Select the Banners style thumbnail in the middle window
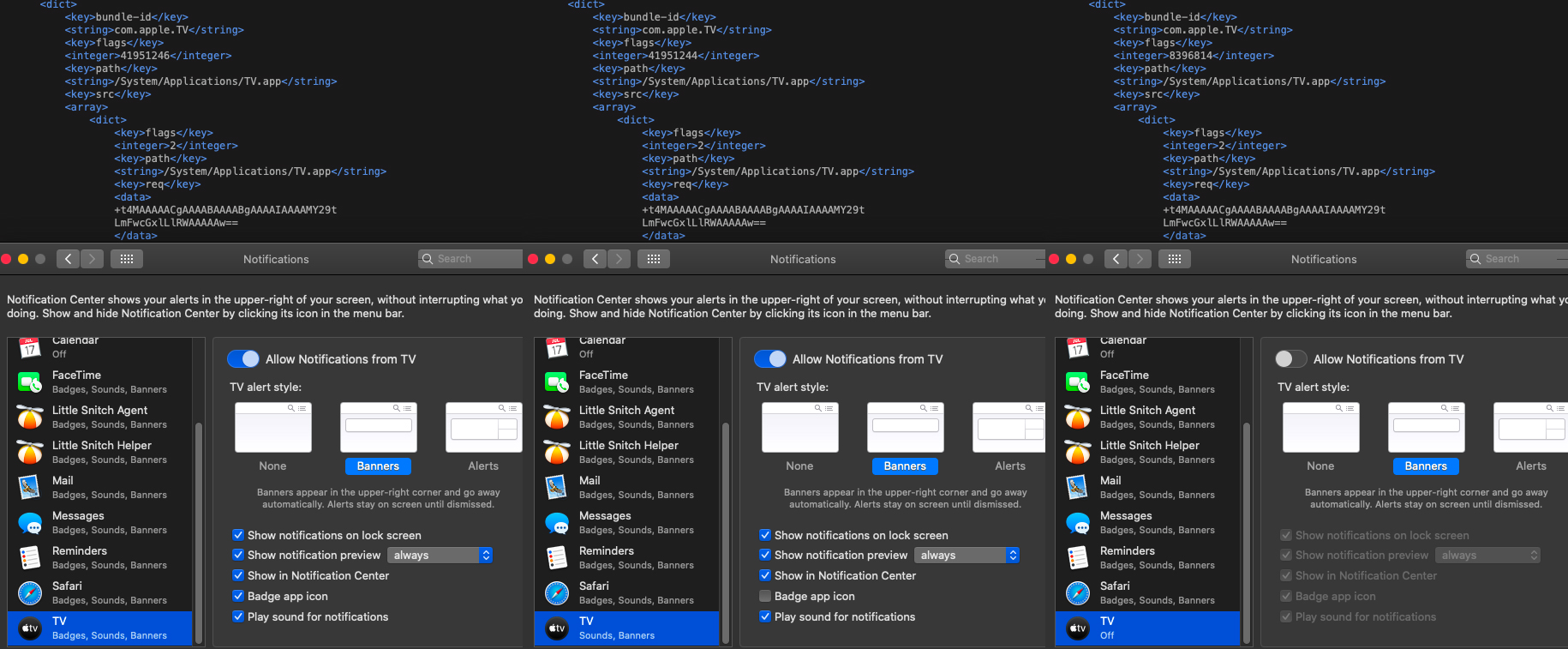Image resolution: width=1568 pixels, height=649 pixels. click(906, 427)
